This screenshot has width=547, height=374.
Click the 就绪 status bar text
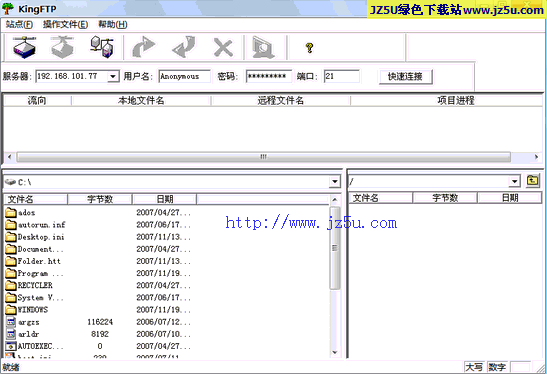click(x=11, y=367)
